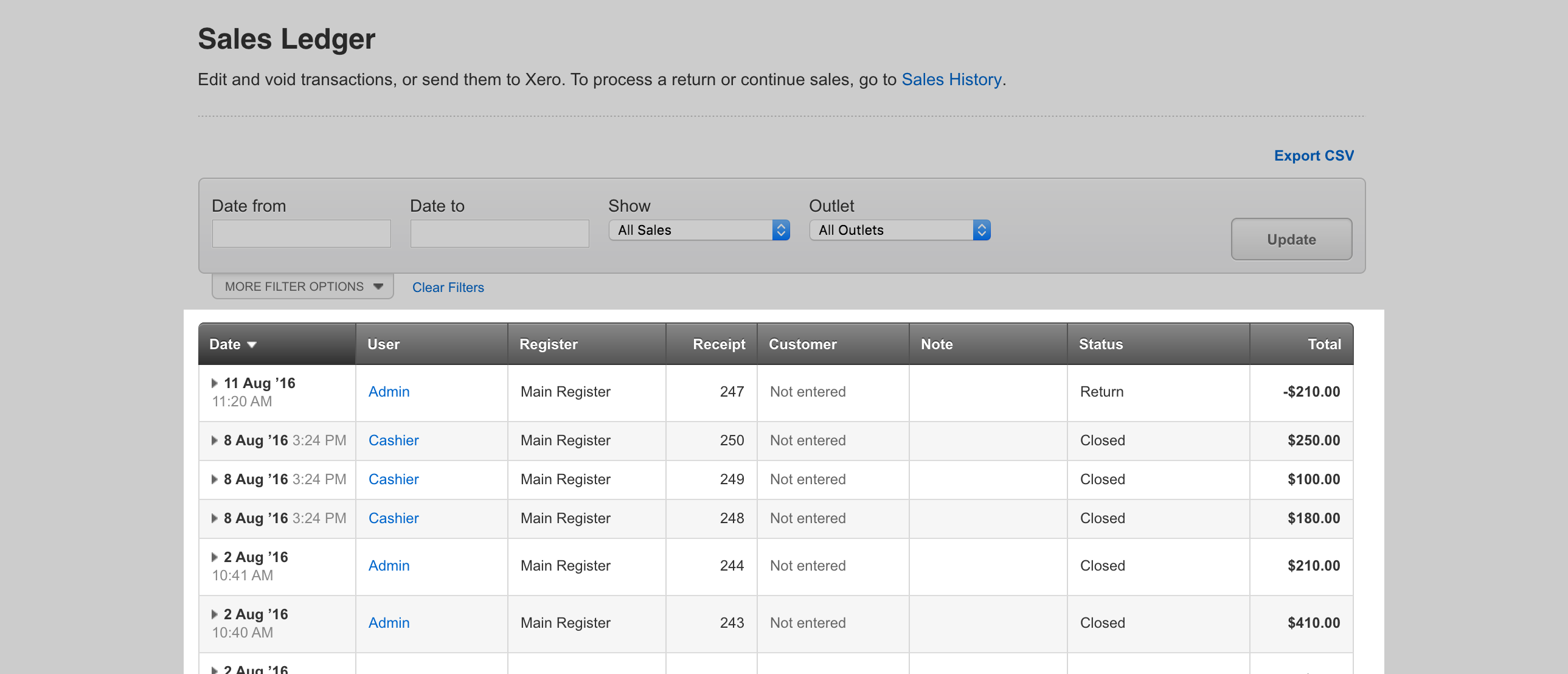Click the Total column header

1323,344
